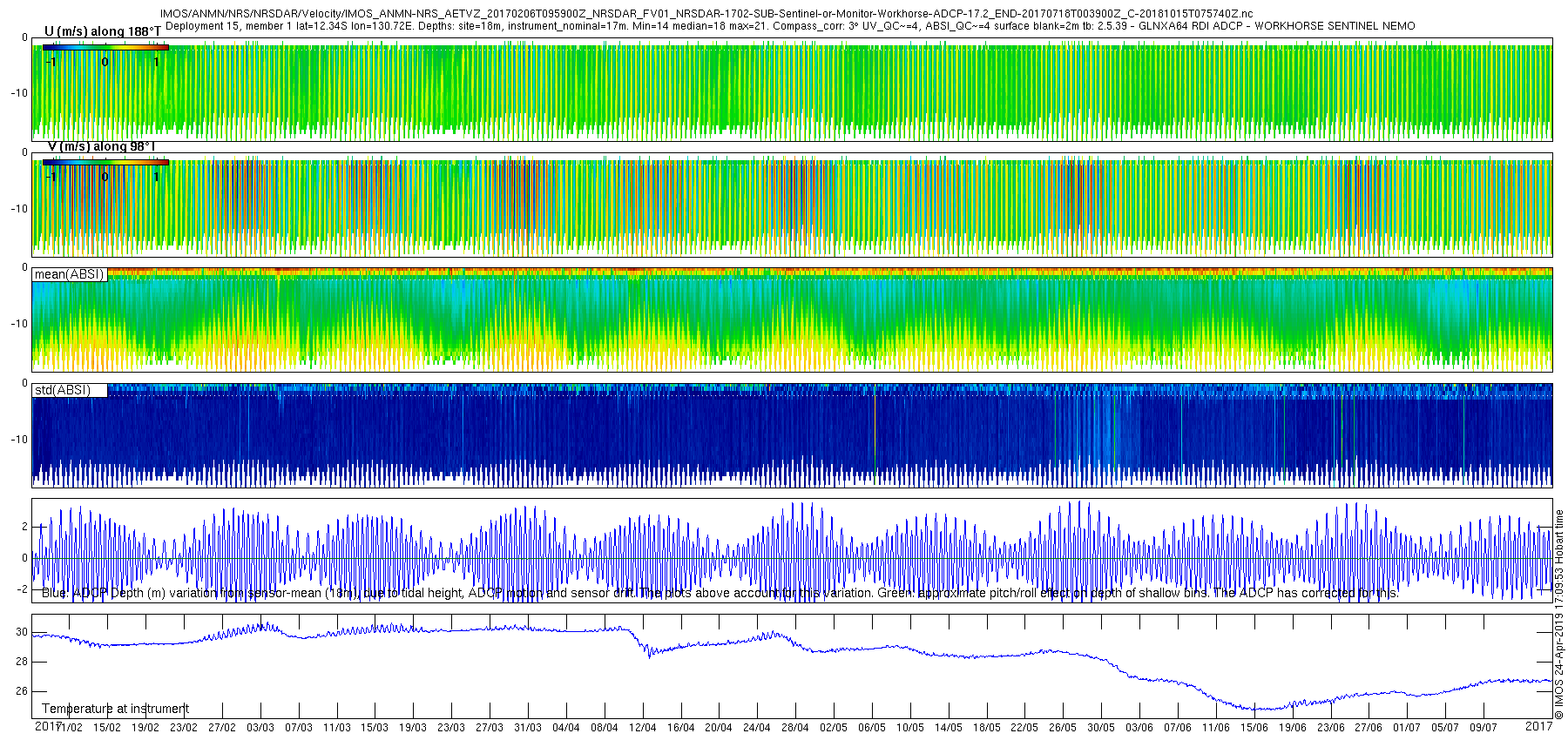Click the '31/03' date tick label
The width and height of the screenshot is (1568, 740).
pyautogui.click(x=528, y=728)
